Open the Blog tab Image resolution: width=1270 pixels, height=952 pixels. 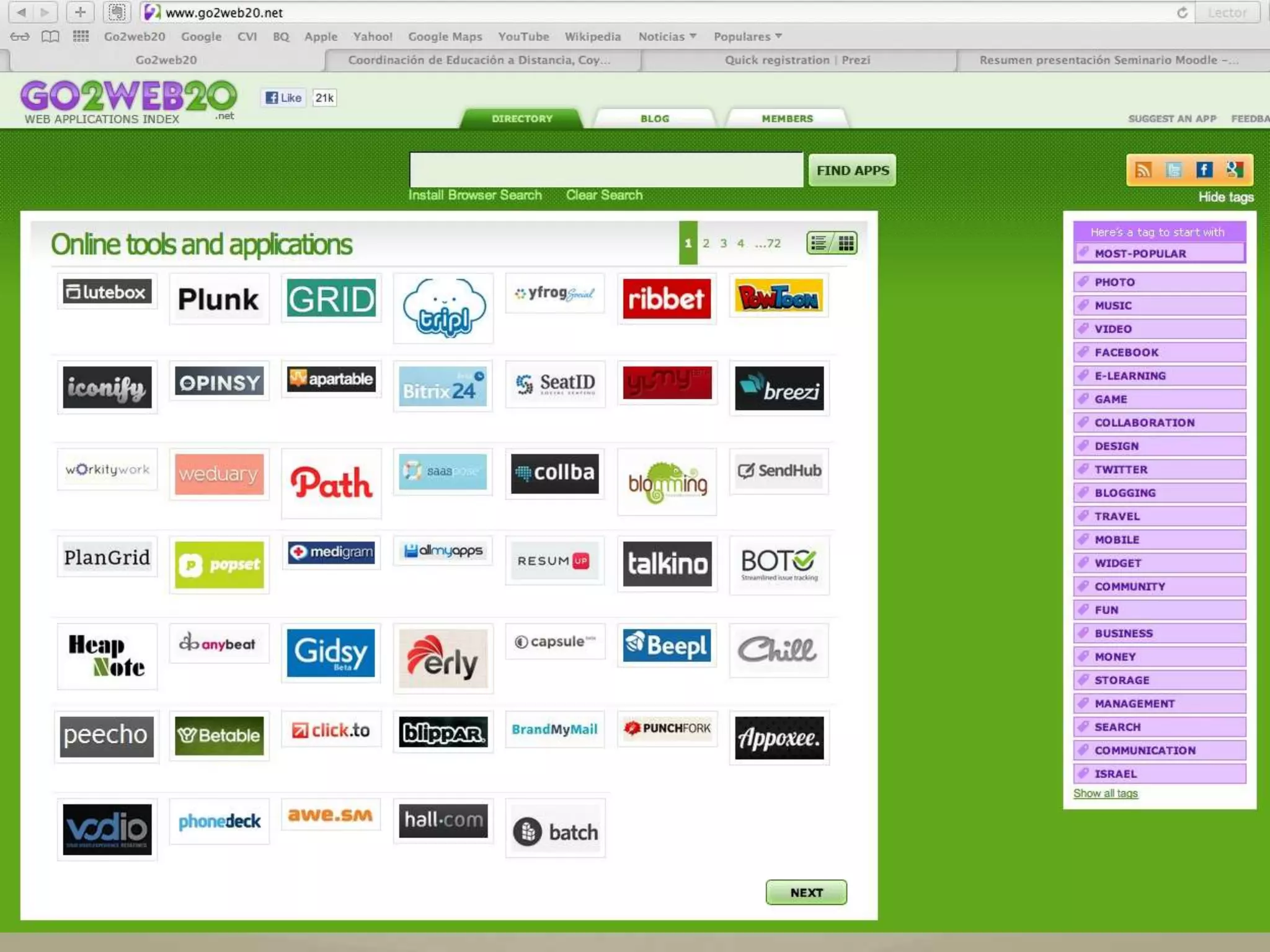pyautogui.click(x=655, y=118)
